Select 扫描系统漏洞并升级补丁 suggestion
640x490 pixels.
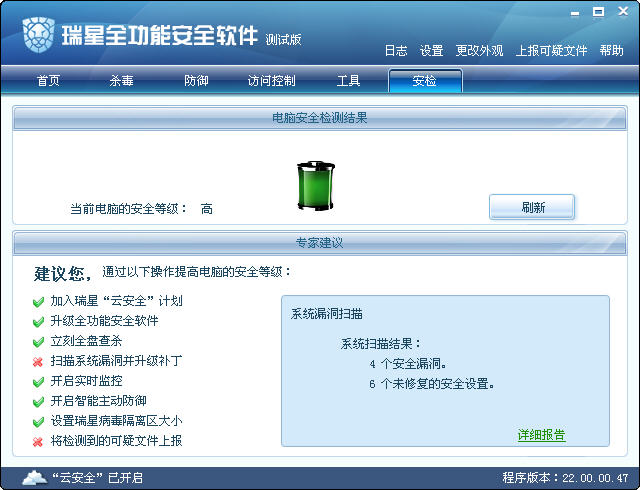coord(116,361)
